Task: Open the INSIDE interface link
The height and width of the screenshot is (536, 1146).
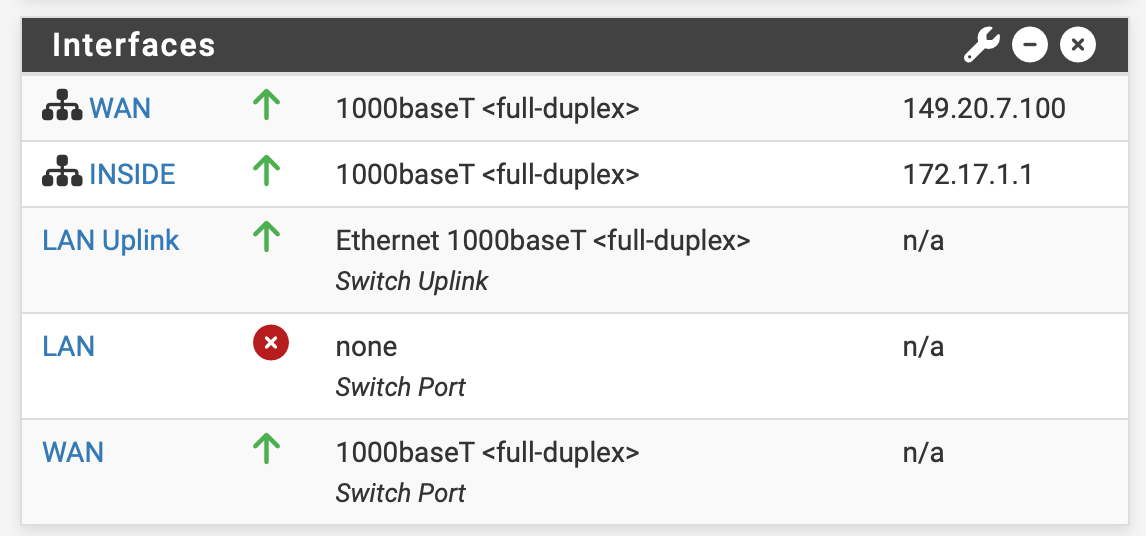Action: [132, 174]
